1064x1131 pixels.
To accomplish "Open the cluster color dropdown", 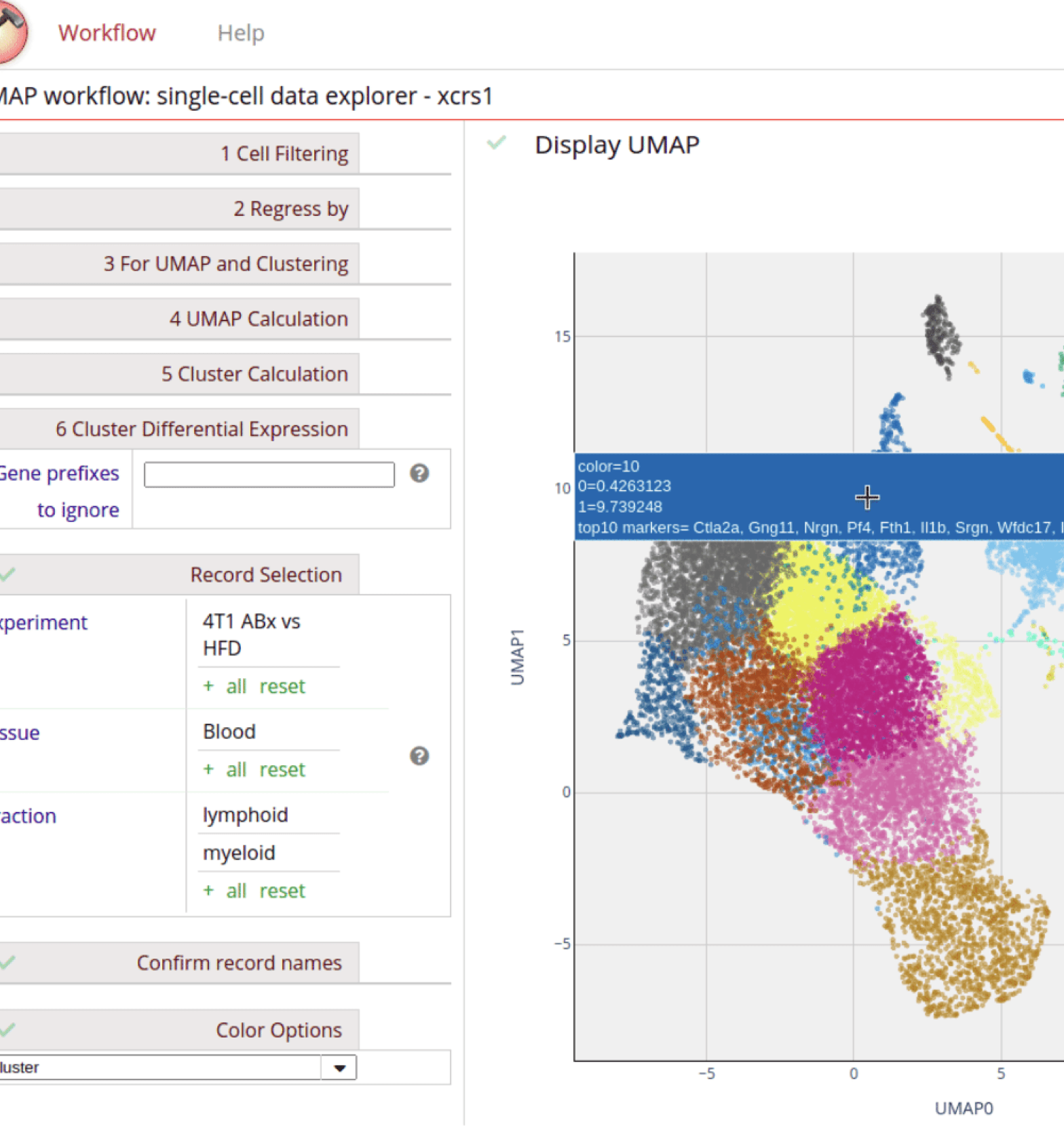I will (177, 1067).
